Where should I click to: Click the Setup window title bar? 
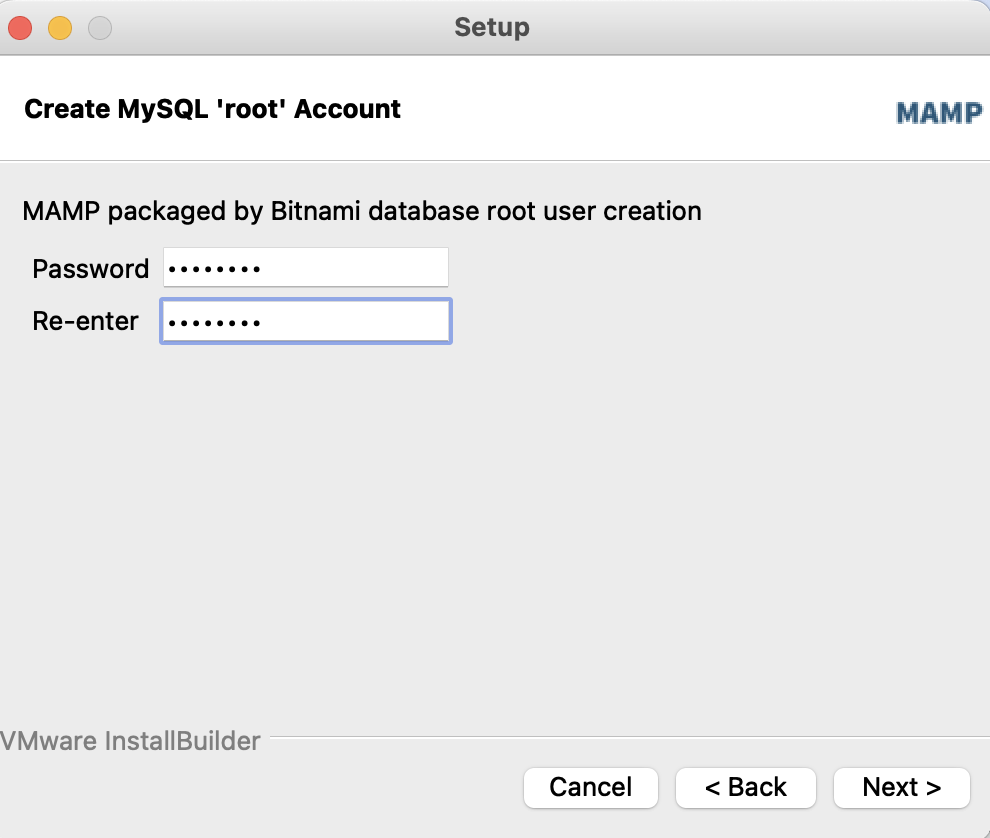[x=491, y=27]
